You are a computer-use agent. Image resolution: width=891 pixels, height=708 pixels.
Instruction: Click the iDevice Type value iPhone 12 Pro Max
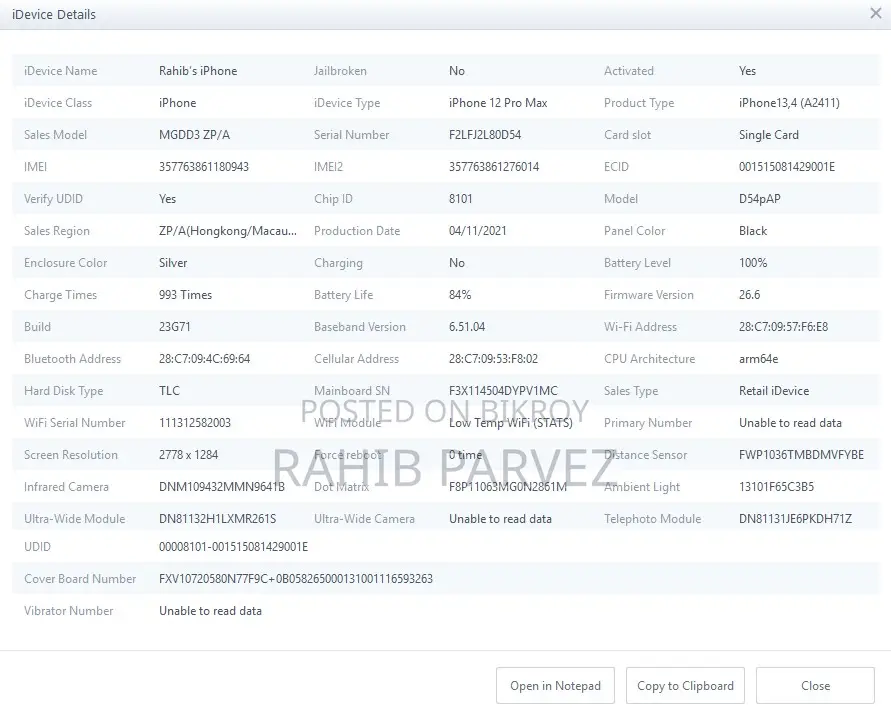coord(498,103)
